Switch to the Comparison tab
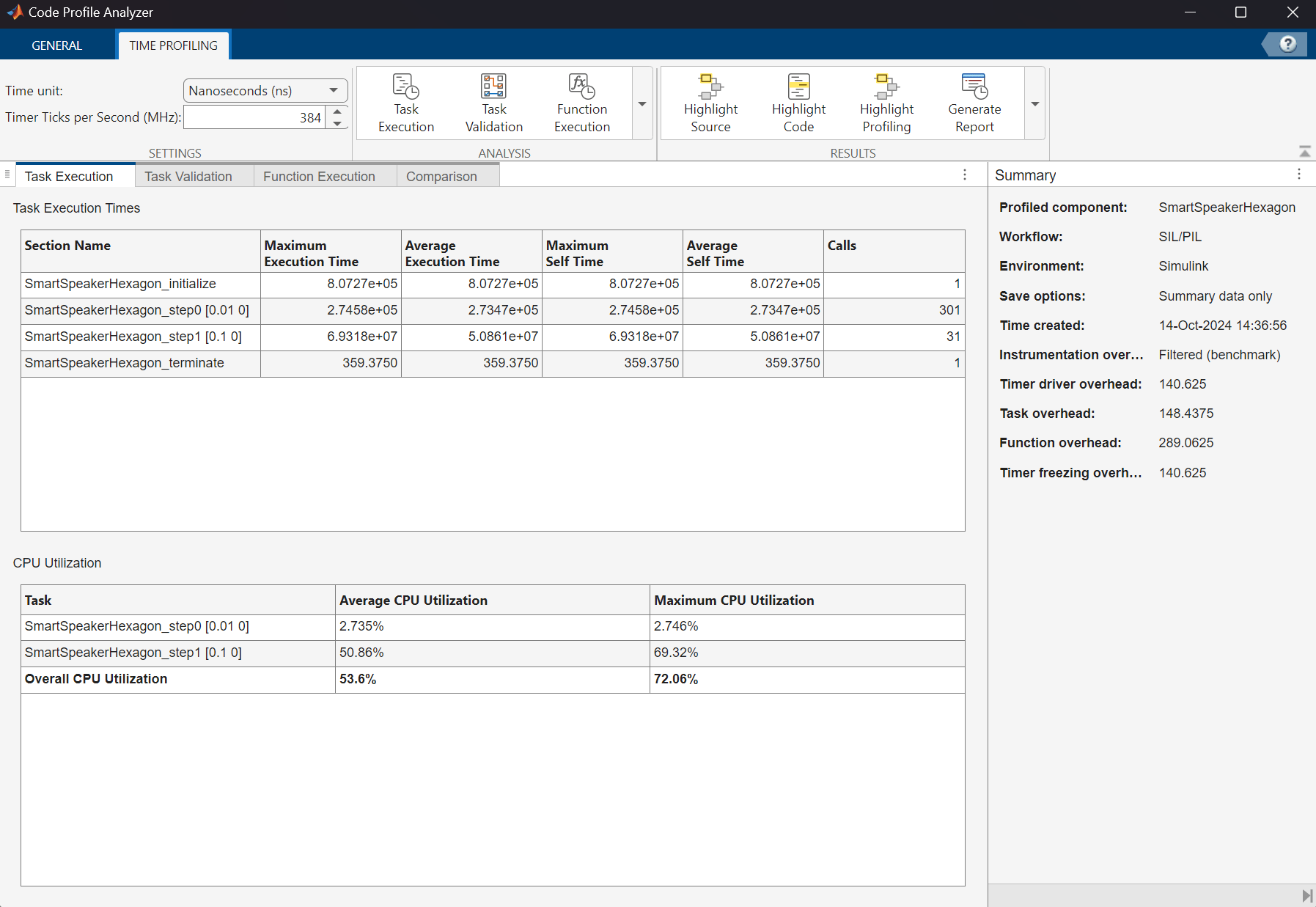Screen dimensions: 1316x907 click(441, 177)
